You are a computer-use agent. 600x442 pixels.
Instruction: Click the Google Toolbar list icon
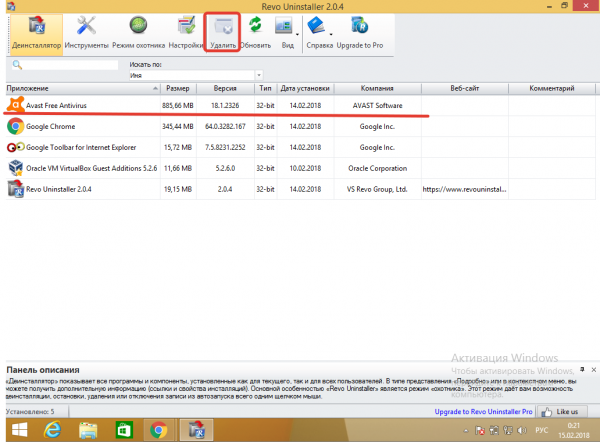click(16, 147)
